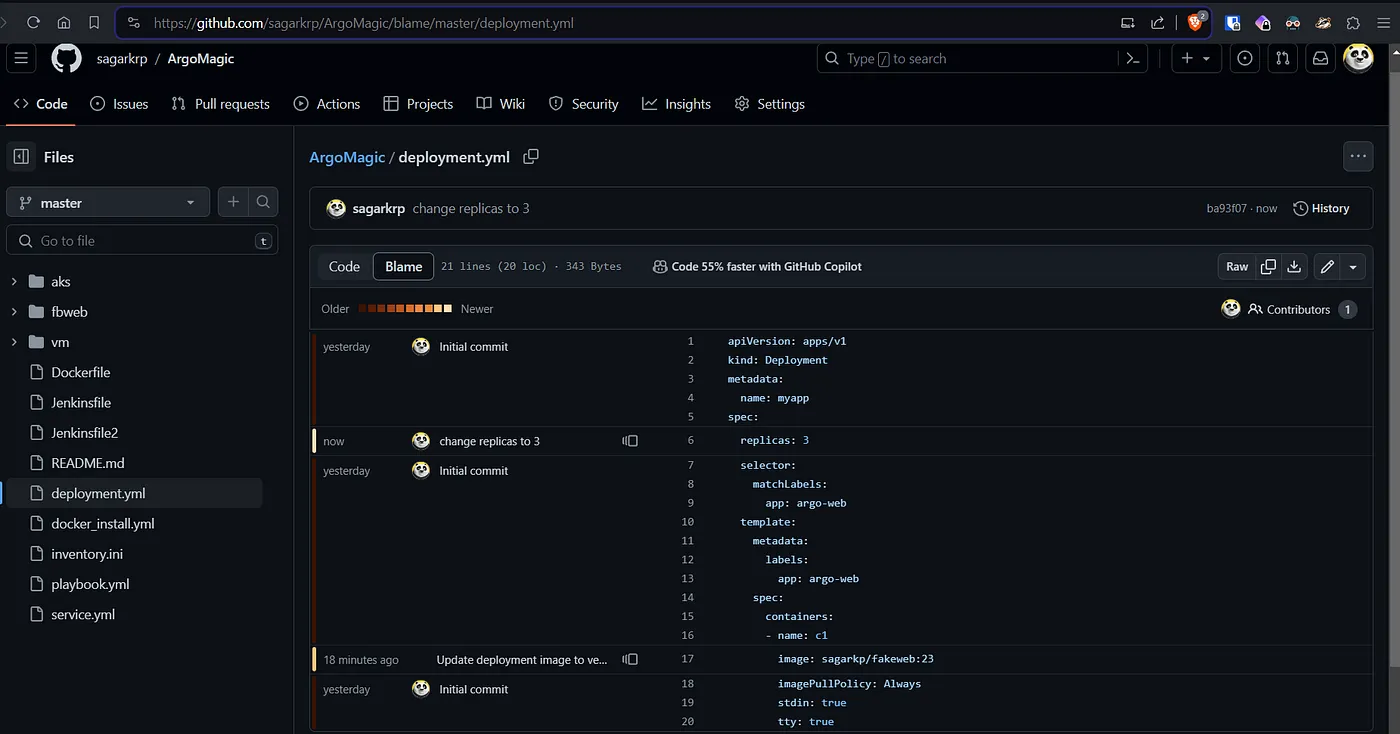The width and height of the screenshot is (1400, 734).
Task: Open the more file actions ellipsis menu
Action: (1358, 156)
